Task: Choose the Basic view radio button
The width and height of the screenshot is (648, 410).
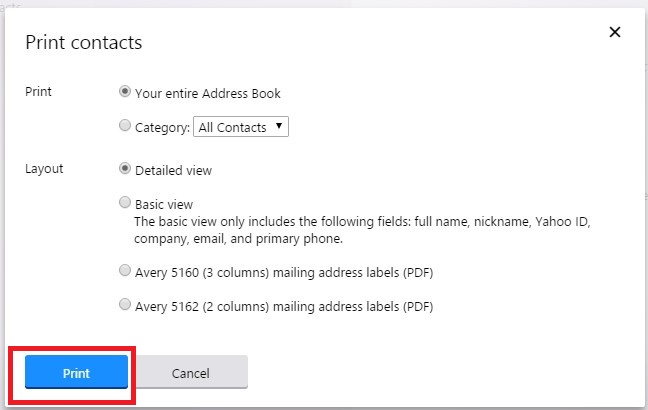Action: coord(125,203)
